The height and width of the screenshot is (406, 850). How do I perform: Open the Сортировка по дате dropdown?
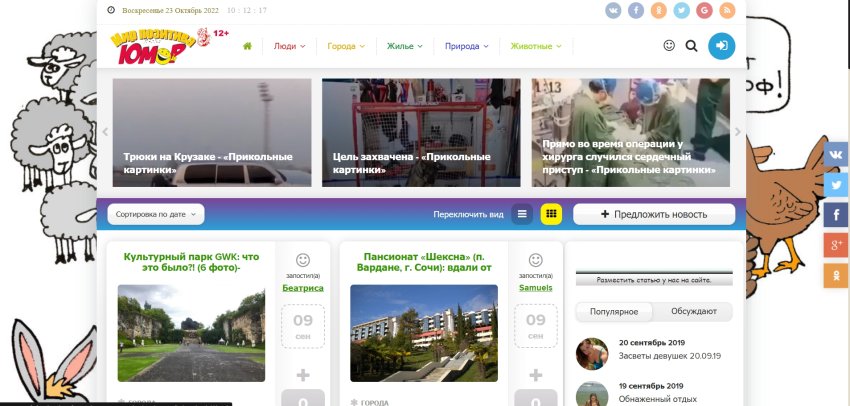point(156,214)
